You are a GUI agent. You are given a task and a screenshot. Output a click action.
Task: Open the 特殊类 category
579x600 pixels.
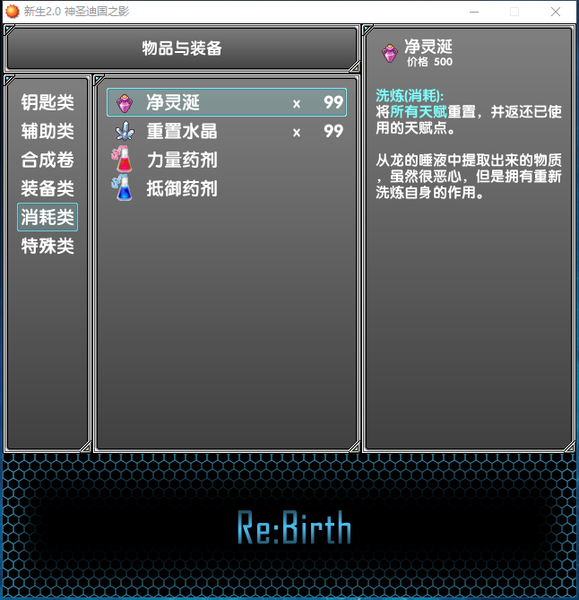click(x=47, y=246)
